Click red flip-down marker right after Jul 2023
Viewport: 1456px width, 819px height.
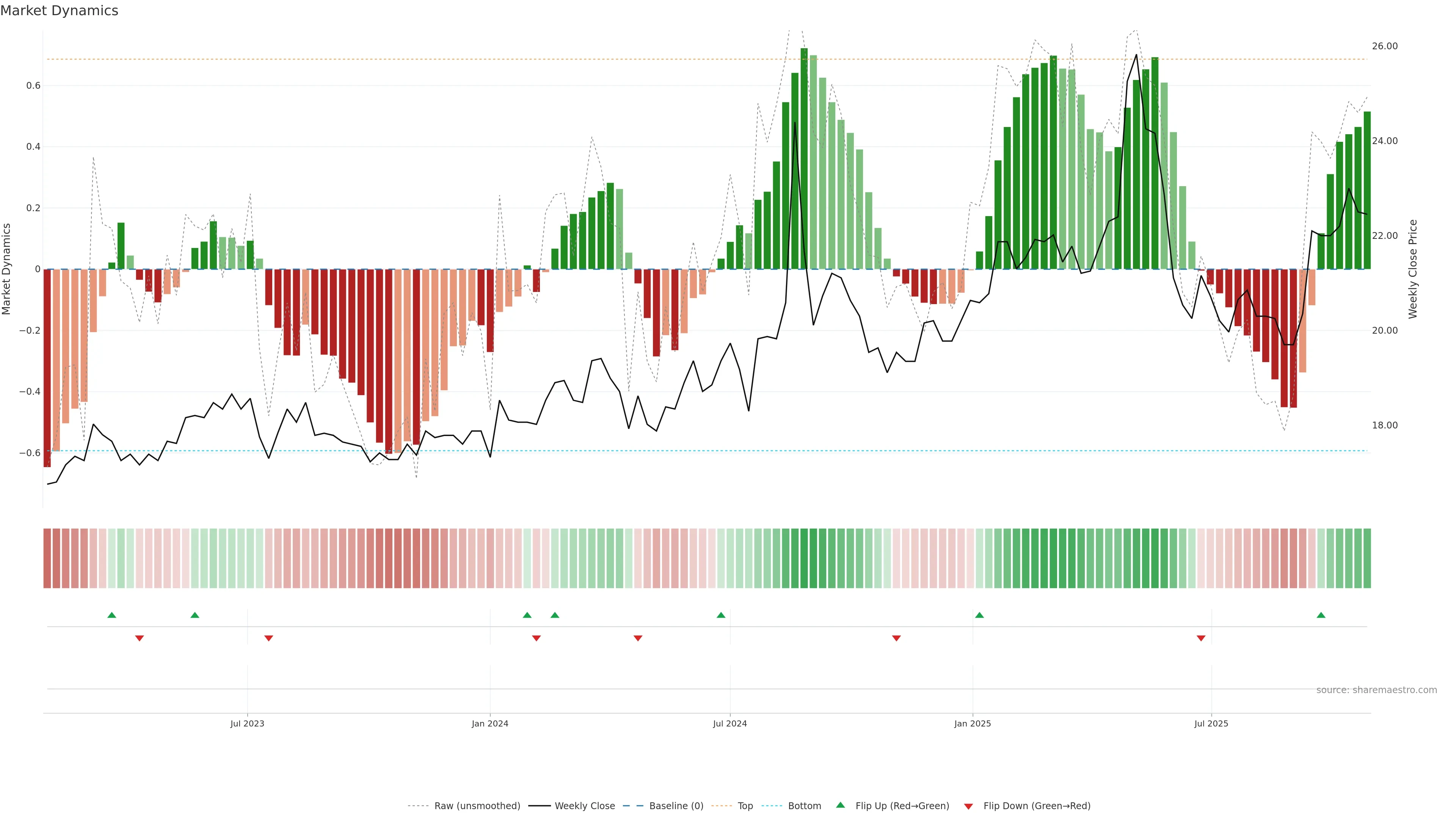coord(268,638)
